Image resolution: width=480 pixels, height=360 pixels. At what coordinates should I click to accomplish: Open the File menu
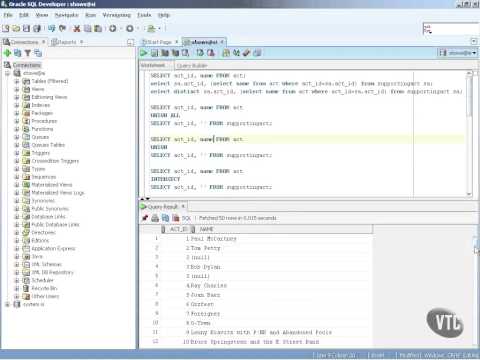[x=8, y=15]
